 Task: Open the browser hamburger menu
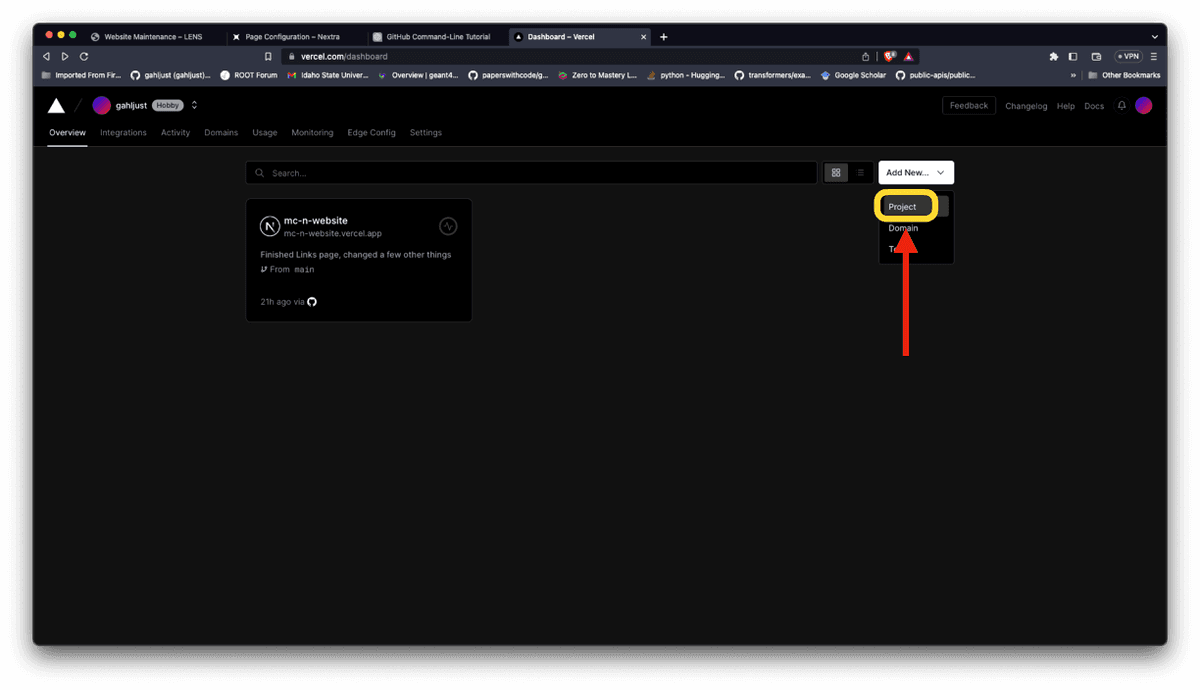click(1153, 57)
